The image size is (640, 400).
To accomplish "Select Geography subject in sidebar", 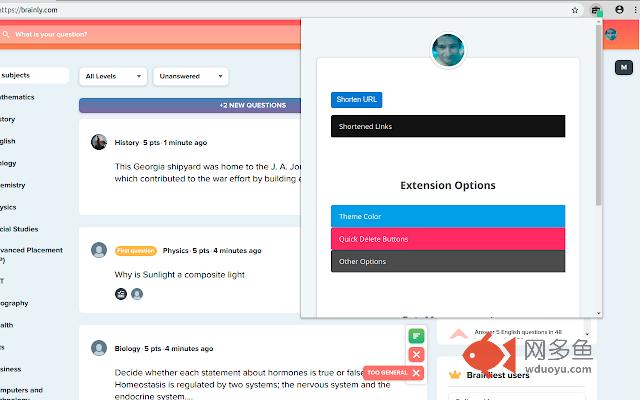I will coord(14,303).
